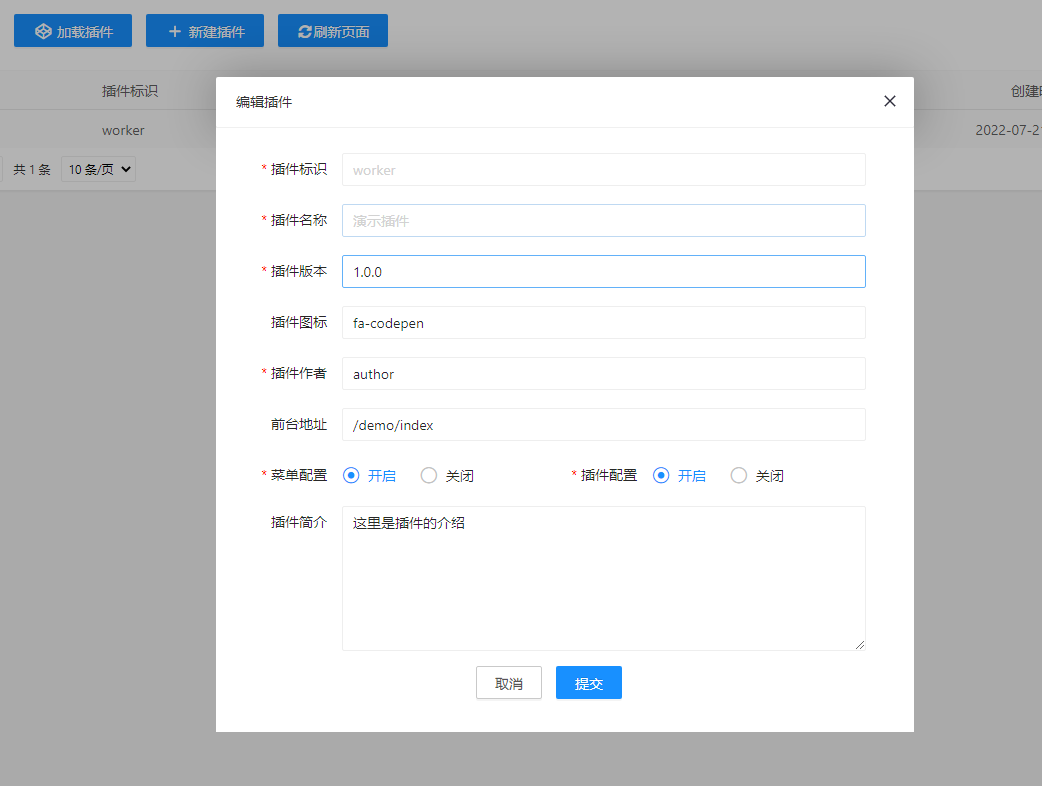Click into the 插件标识 input field
Image resolution: width=1042 pixels, height=786 pixels.
click(x=603, y=170)
